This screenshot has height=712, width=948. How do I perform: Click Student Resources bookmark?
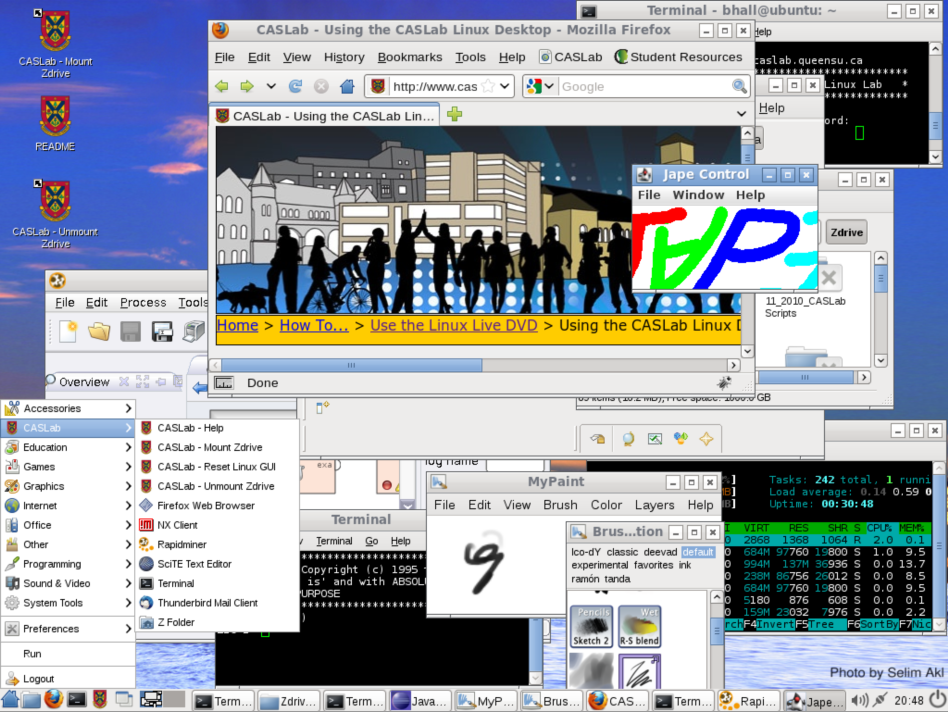click(x=678, y=57)
